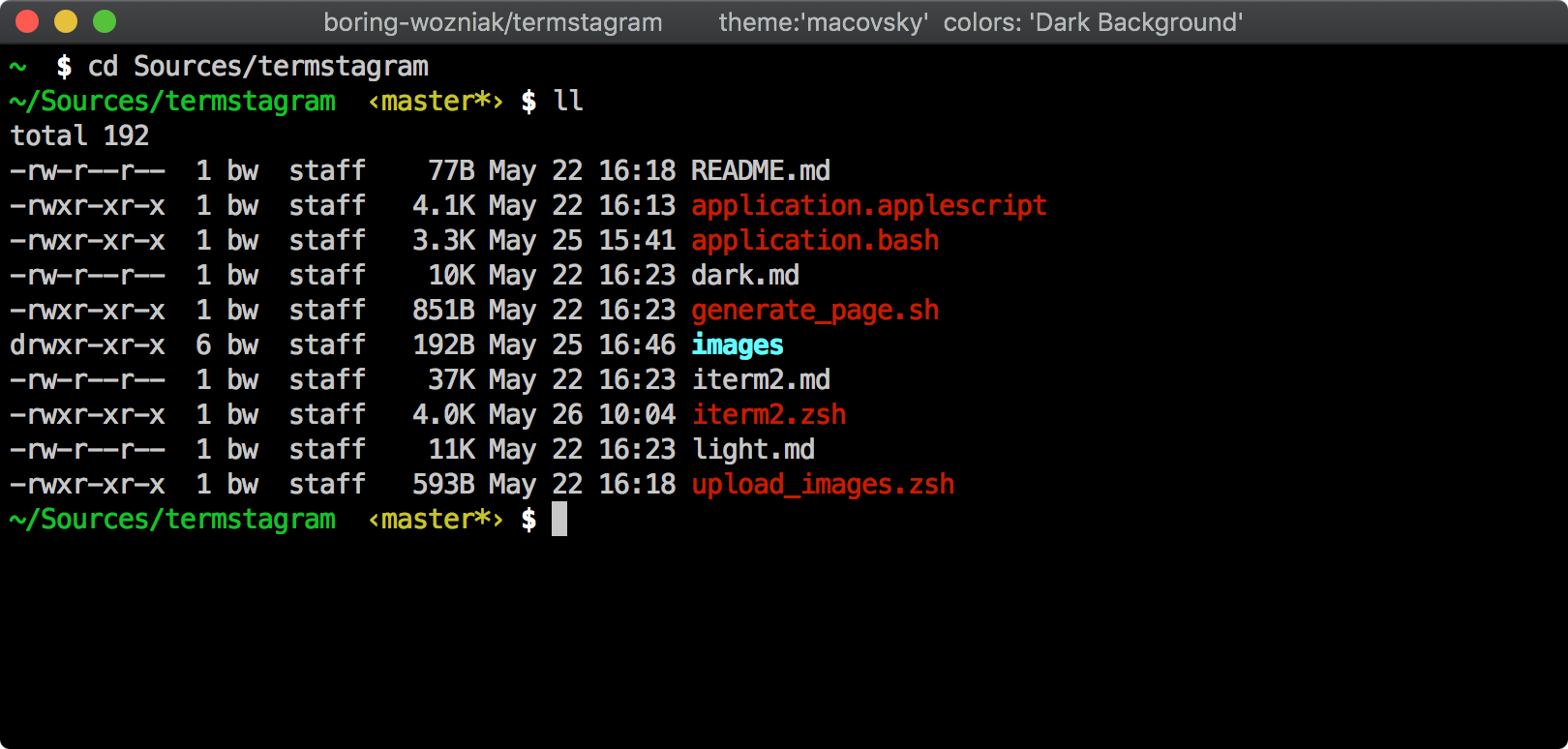Select the generate_page.sh file name
The height and width of the screenshot is (749, 1568).
tap(815, 311)
